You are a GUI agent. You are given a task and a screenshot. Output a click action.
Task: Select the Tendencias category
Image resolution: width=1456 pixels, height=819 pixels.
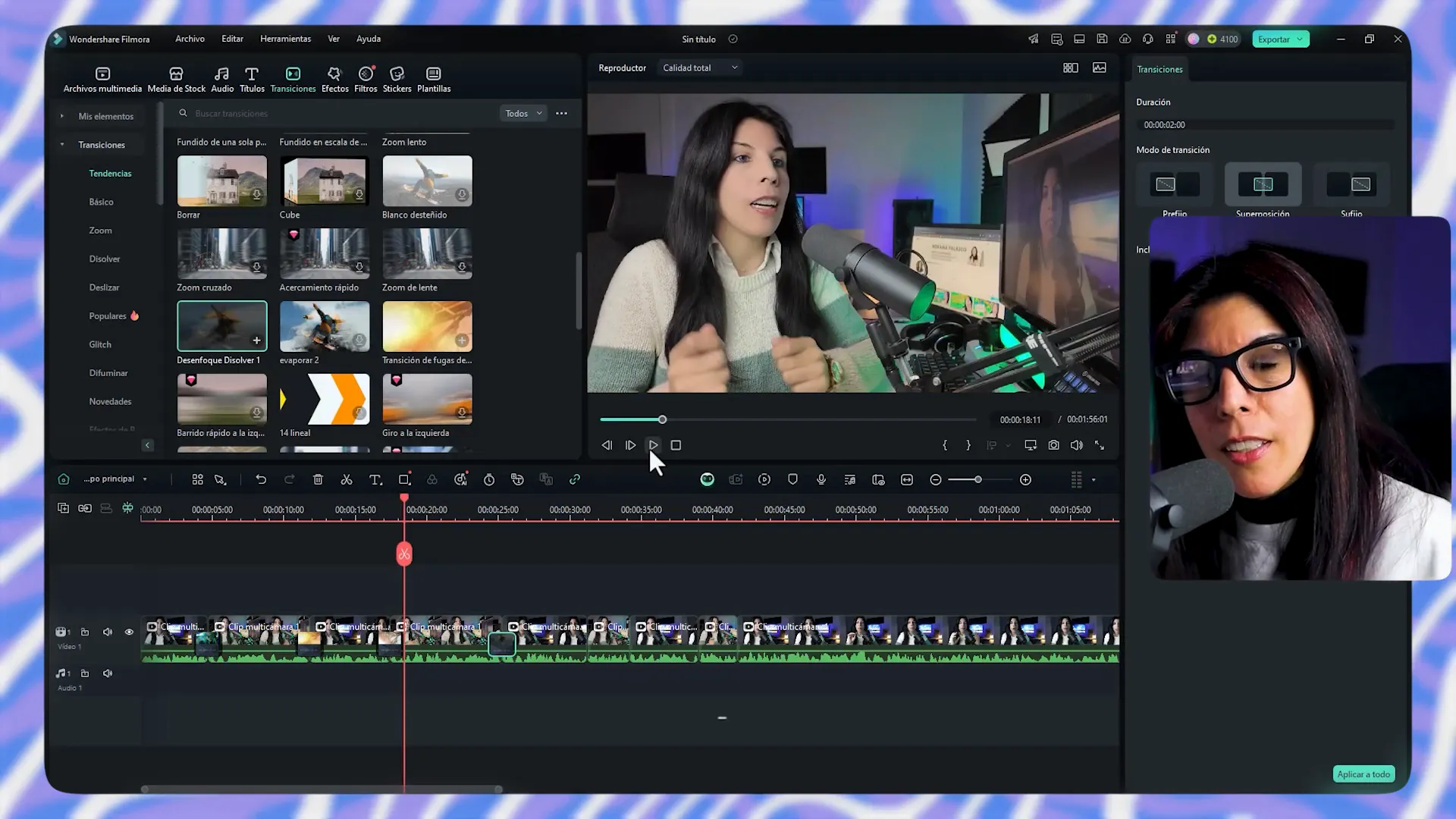pyautogui.click(x=110, y=174)
